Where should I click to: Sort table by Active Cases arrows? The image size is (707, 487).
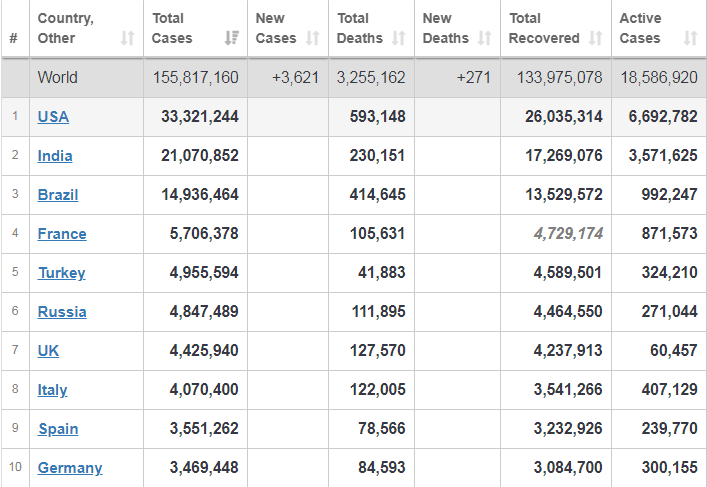690,38
